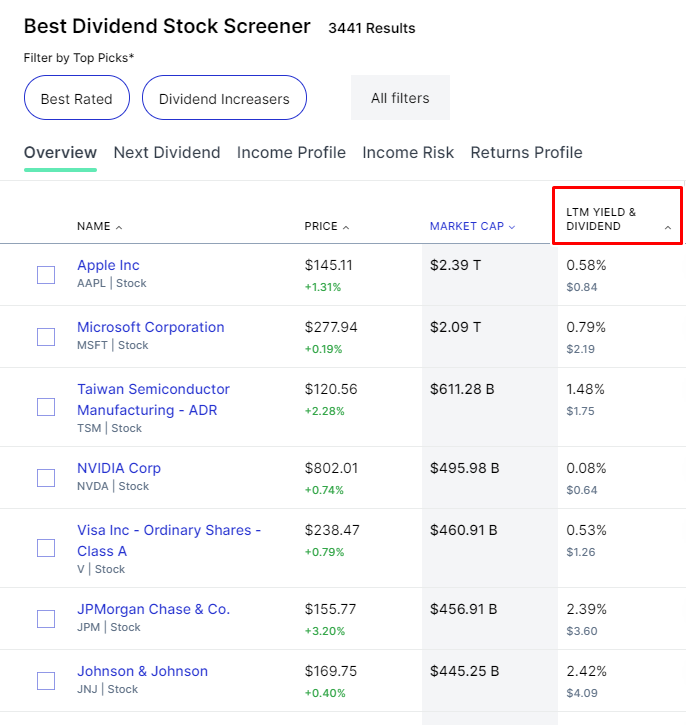Screen dimensions: 686x725
Task: Click the $445.25 B market cap value
Action: [465, 671]
